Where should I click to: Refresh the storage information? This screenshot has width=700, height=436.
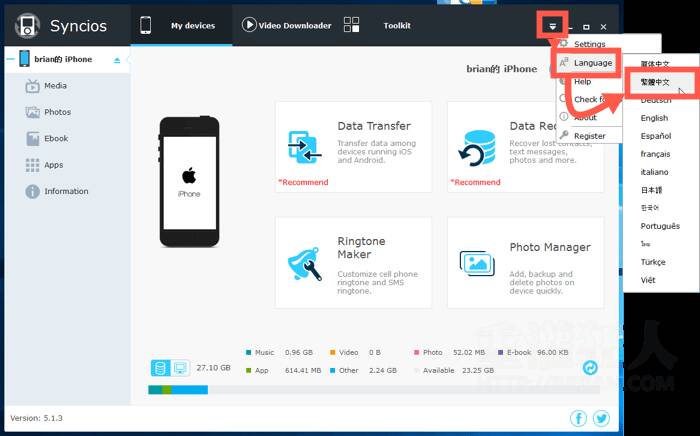tap(590, 368)
